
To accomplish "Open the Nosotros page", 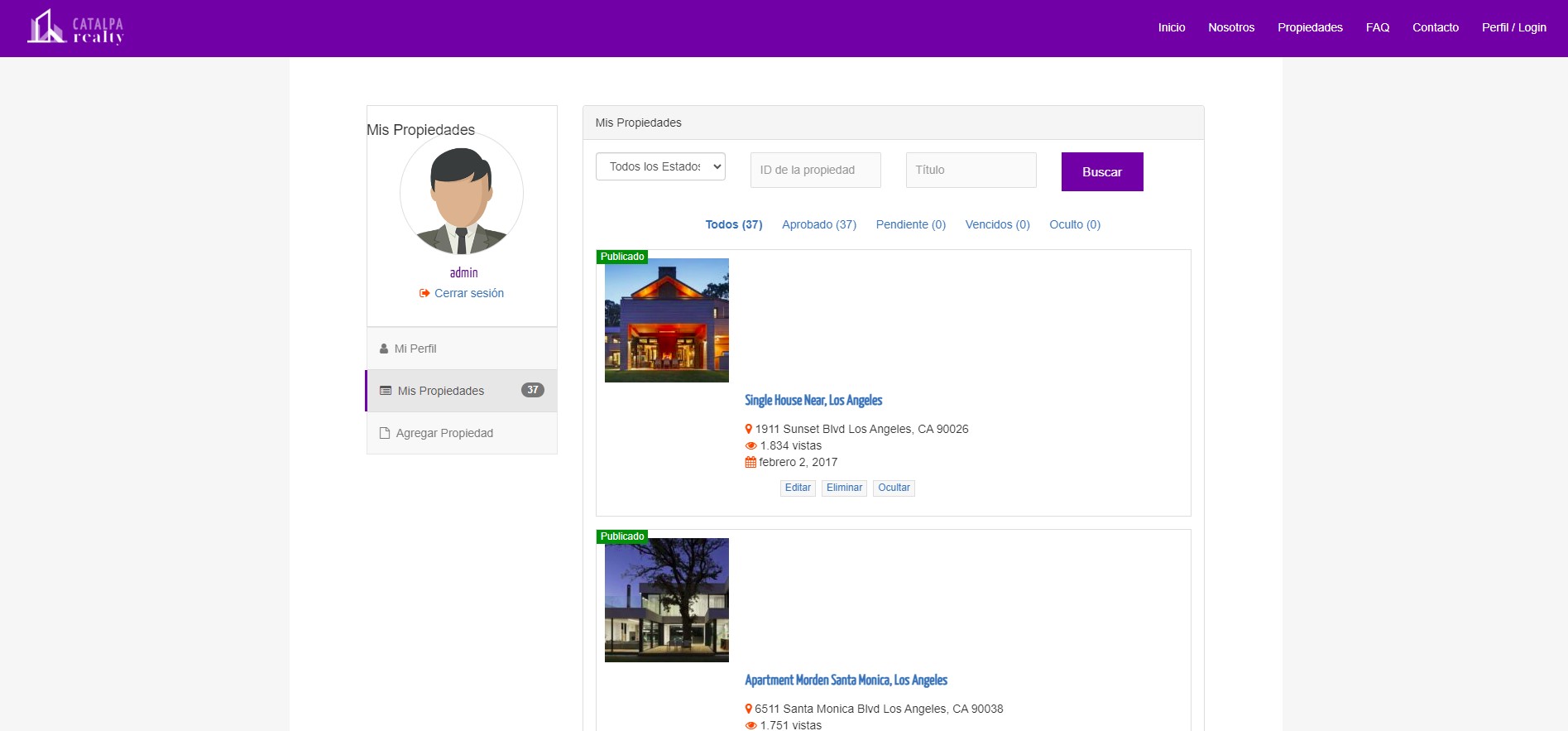I will coord(1231,27).
